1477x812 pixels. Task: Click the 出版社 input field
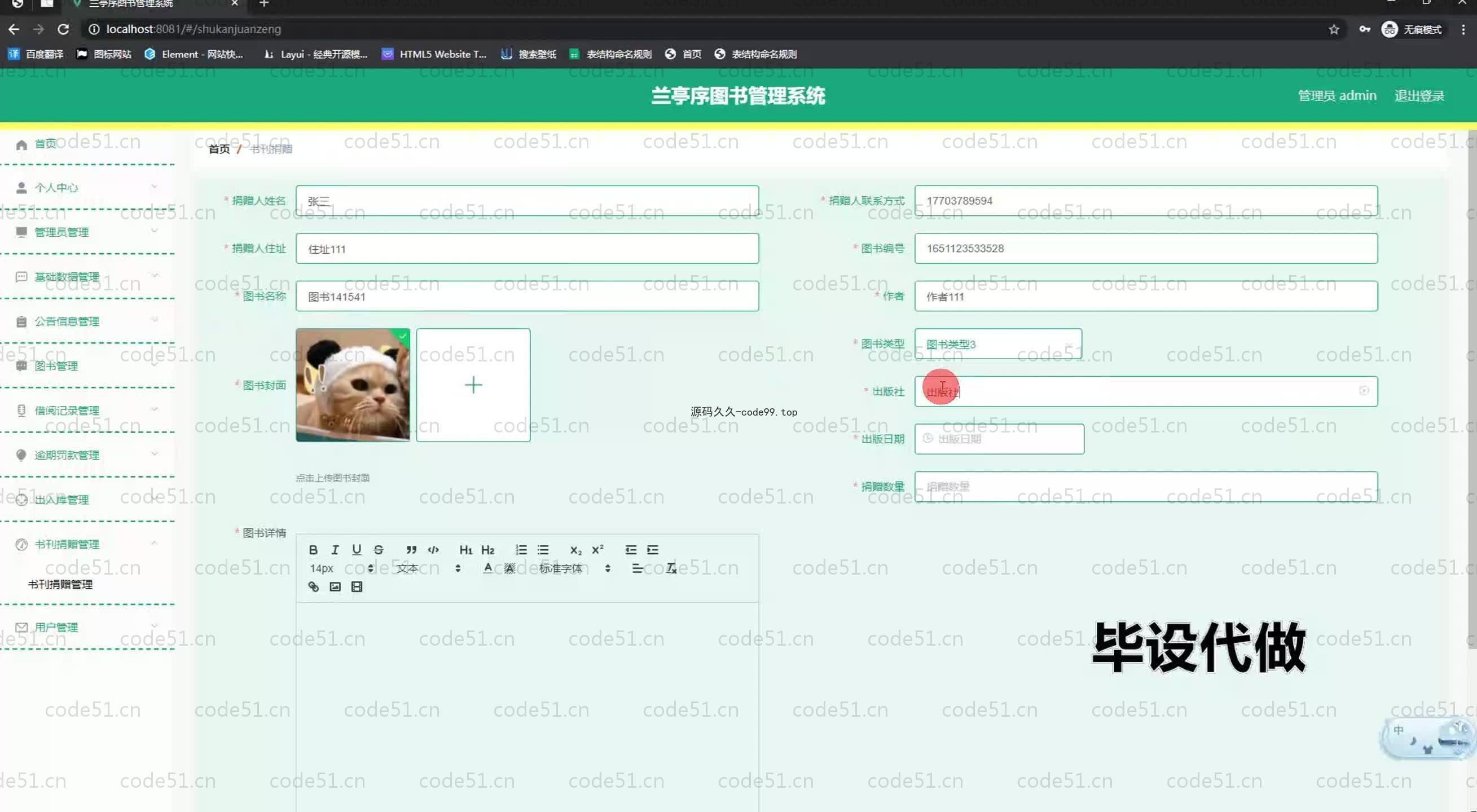click(x=1146, y=391)
